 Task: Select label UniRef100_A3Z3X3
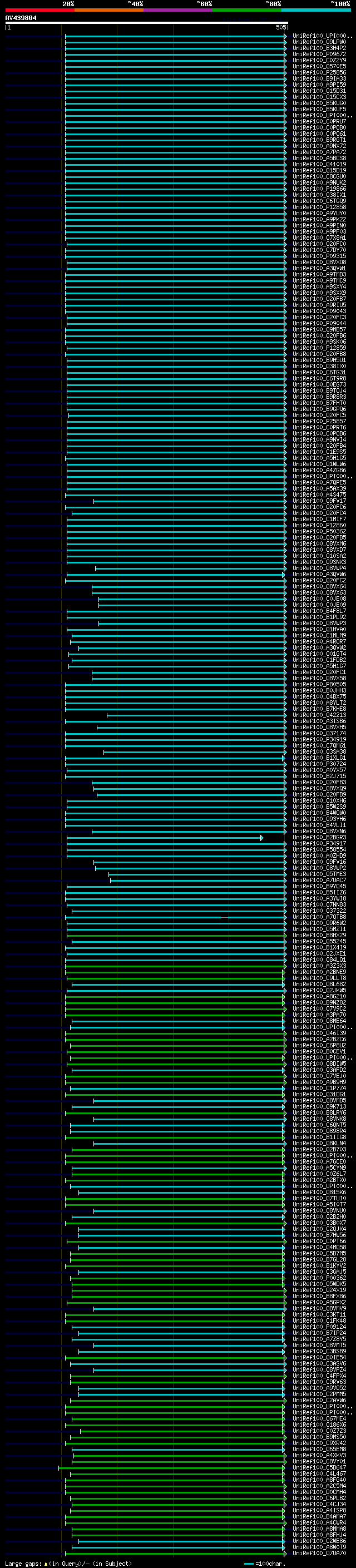(319, 966)
